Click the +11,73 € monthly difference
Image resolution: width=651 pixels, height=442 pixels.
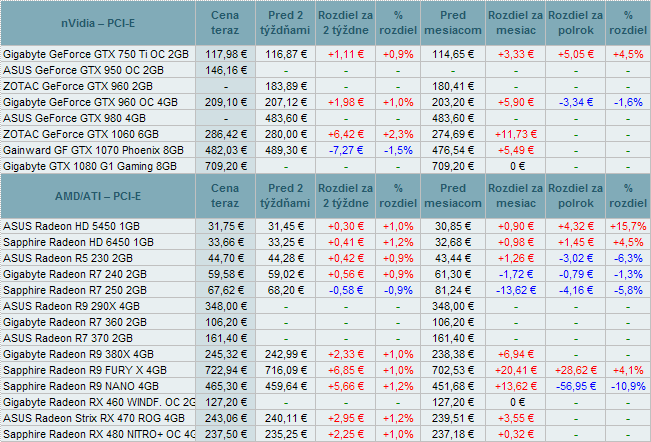[516, 134]
